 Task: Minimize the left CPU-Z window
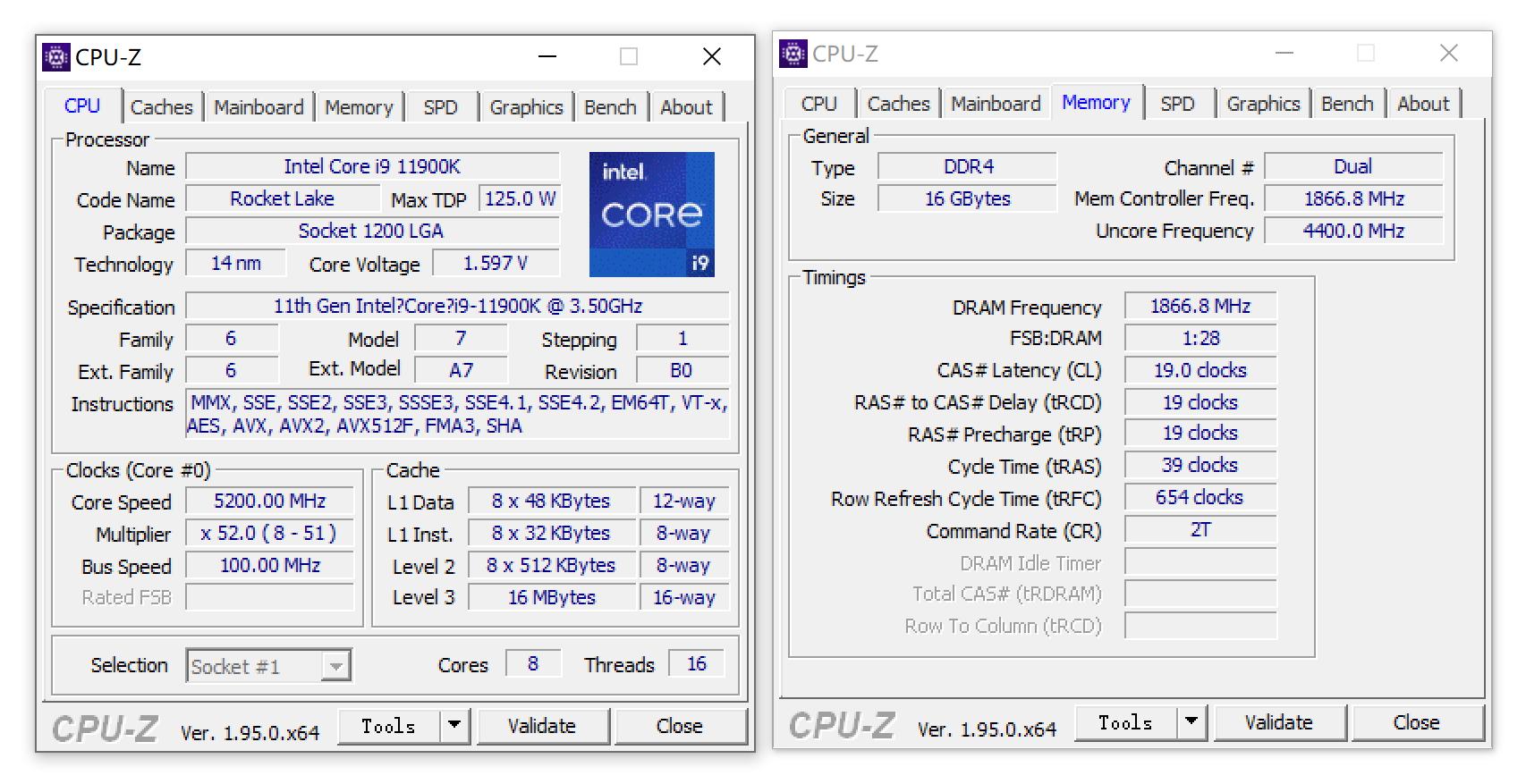(x=547, y=57)
